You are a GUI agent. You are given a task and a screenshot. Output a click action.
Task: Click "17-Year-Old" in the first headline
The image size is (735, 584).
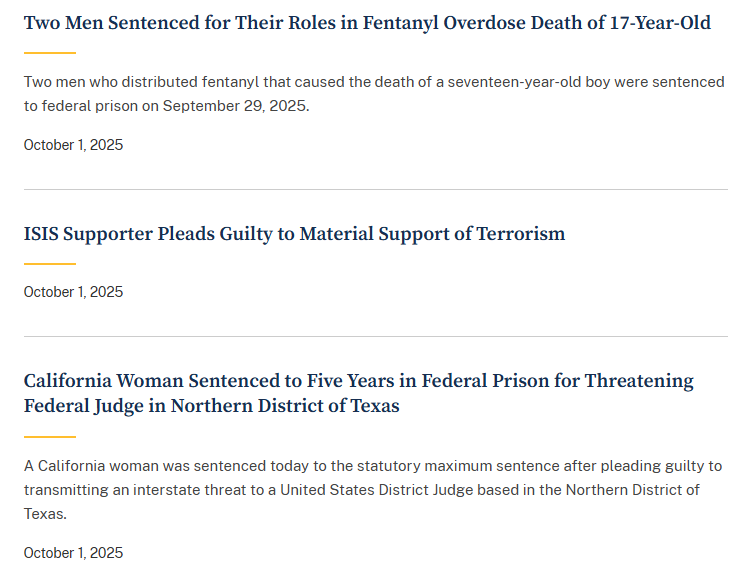660,22
